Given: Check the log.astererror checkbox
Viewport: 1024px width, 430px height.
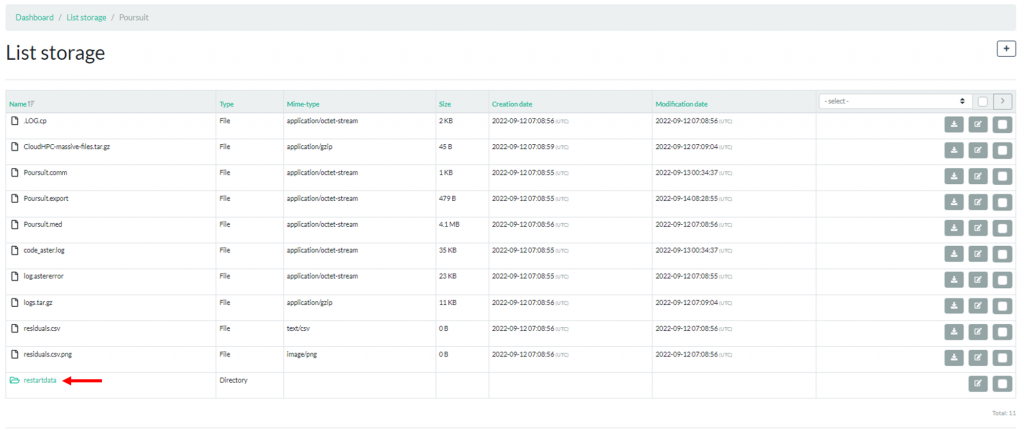Looking at the screenshot, I should point(1002,280).
